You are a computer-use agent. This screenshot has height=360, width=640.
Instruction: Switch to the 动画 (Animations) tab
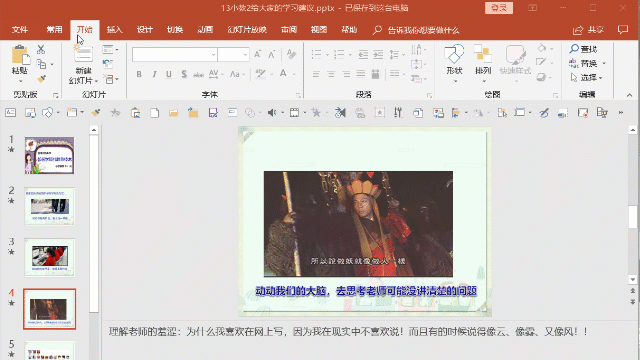click(205, 29)
